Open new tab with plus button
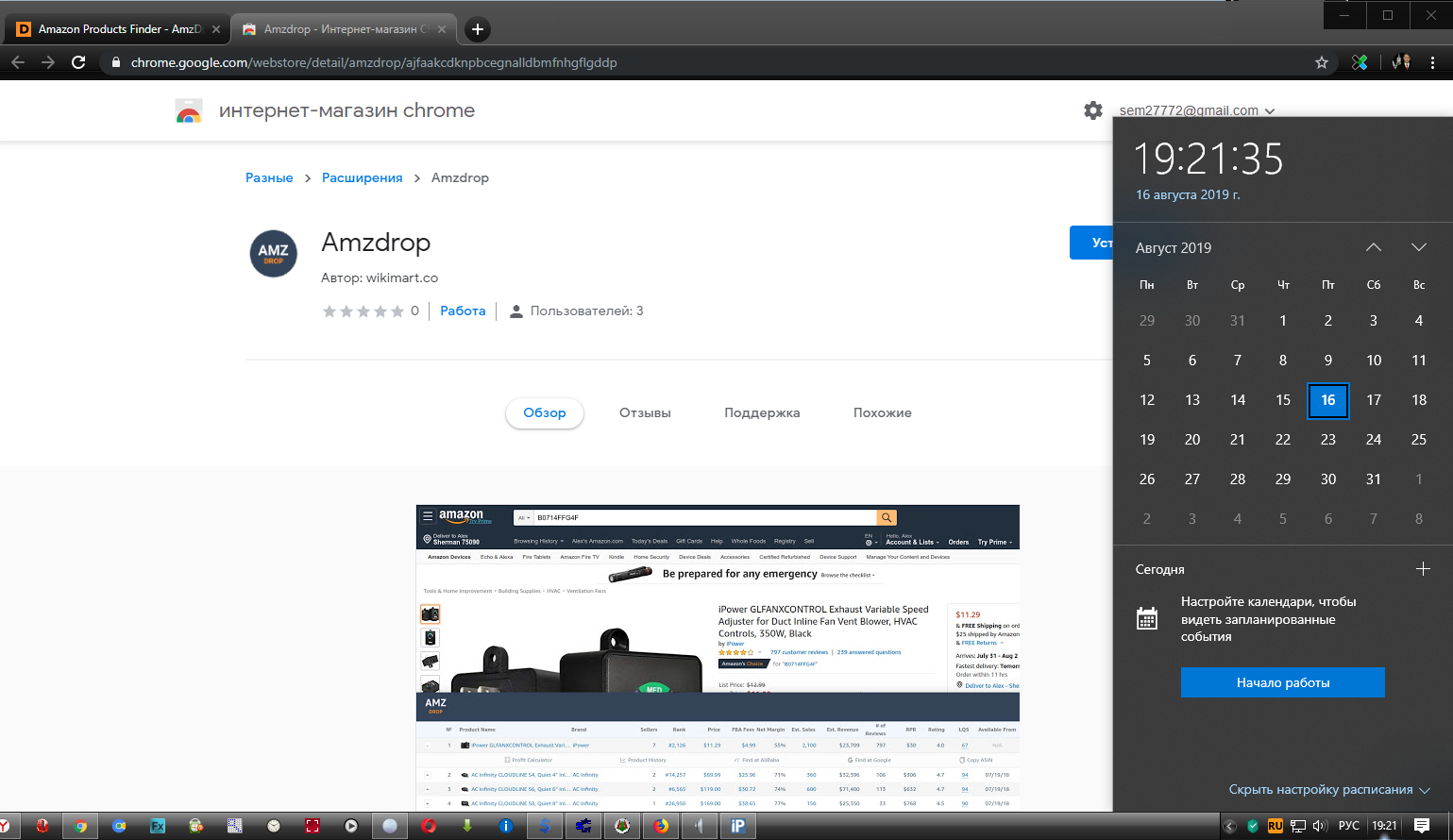 478,29
